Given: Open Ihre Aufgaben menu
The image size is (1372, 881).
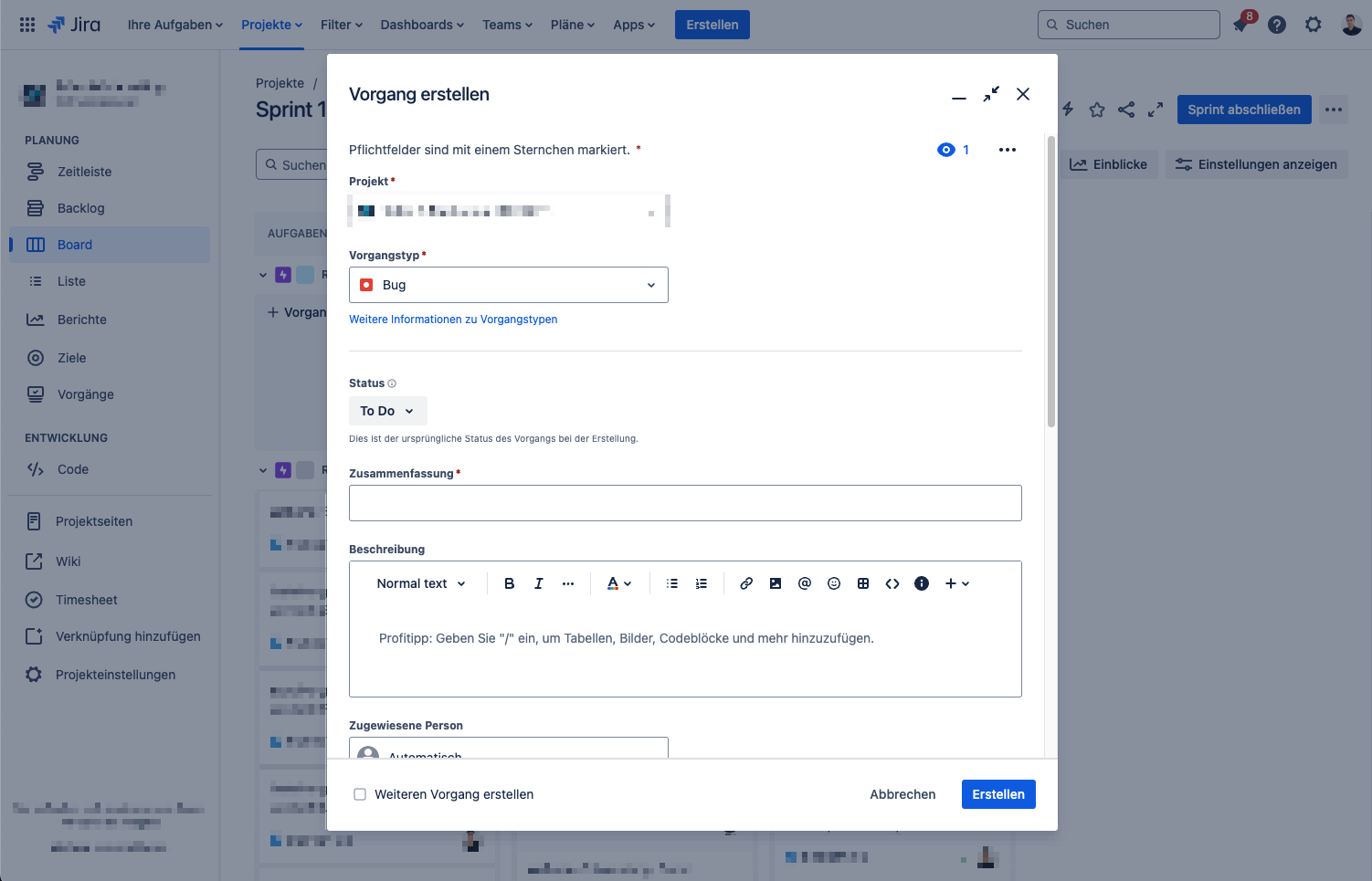Looking at the screenshot, I should [175, 25].
